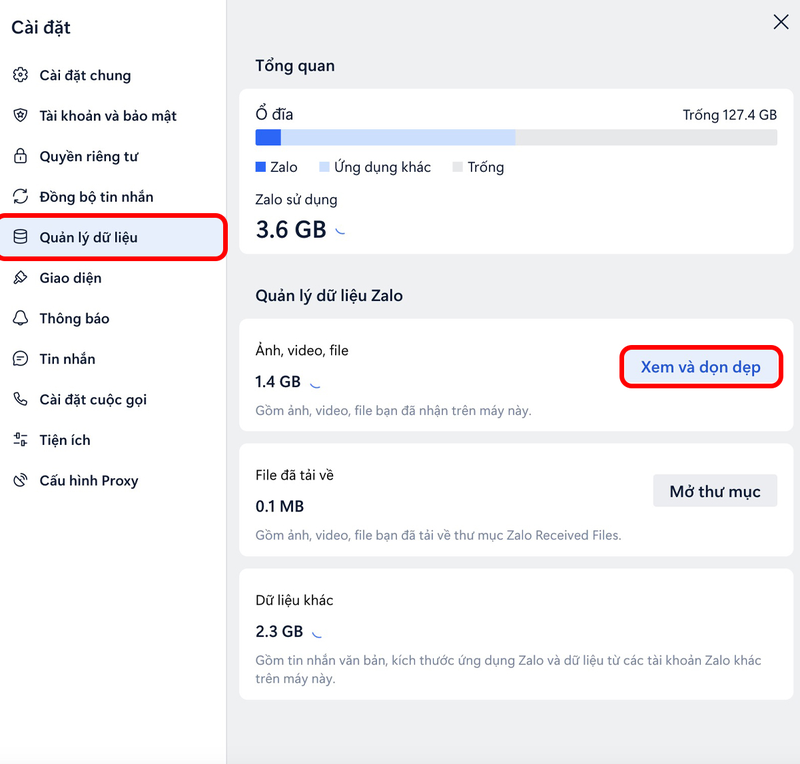Click the Zalo sử dụng label
This screenshot has height=764, width=800.
pyautogui.click(x=296, y=200)
